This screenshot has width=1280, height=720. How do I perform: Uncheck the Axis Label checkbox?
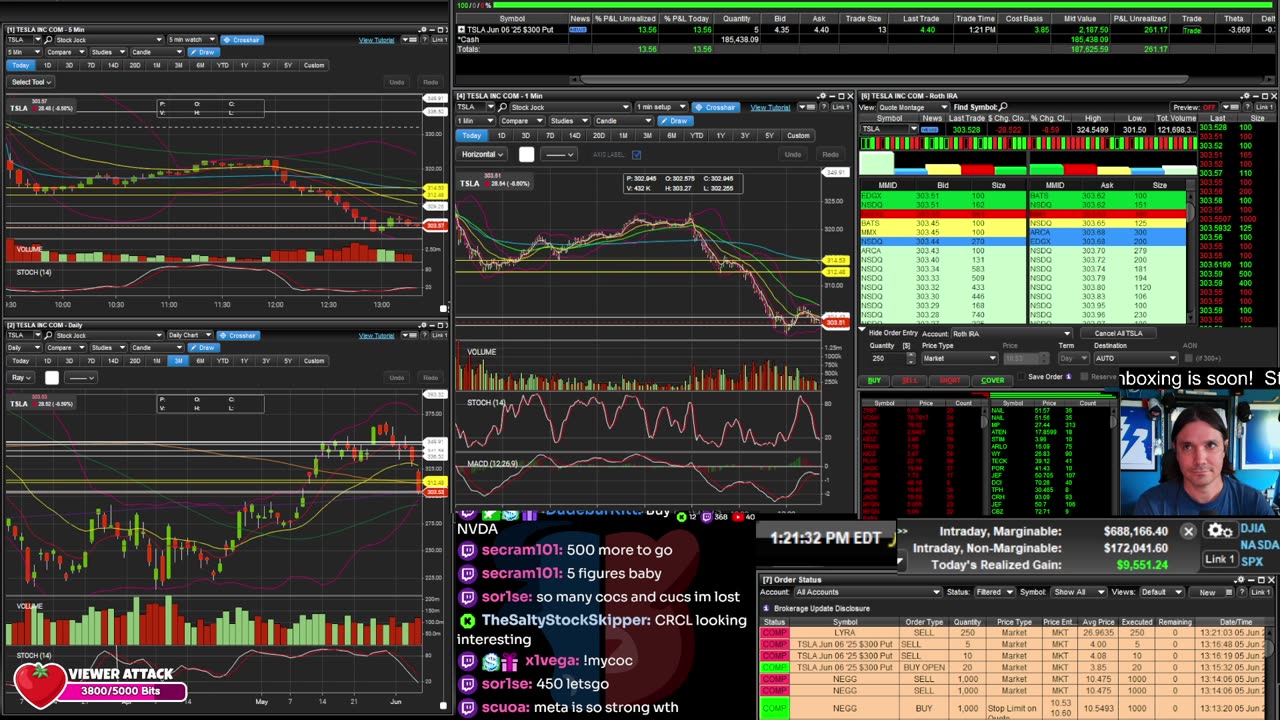636,154
